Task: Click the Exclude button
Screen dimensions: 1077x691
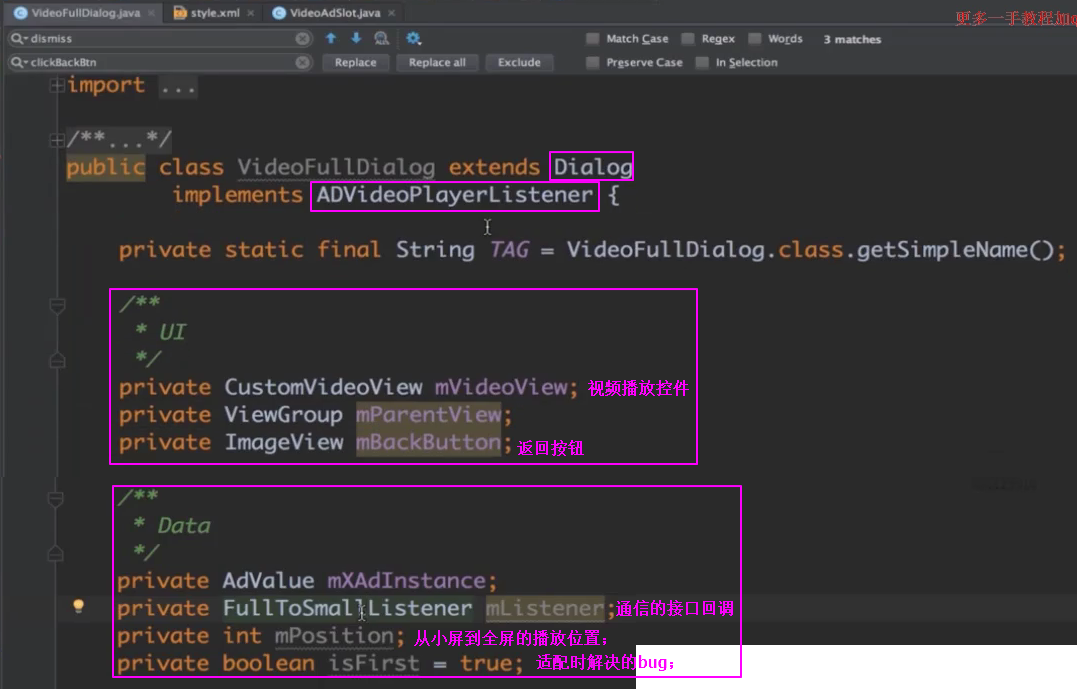Action: (519, 62)
